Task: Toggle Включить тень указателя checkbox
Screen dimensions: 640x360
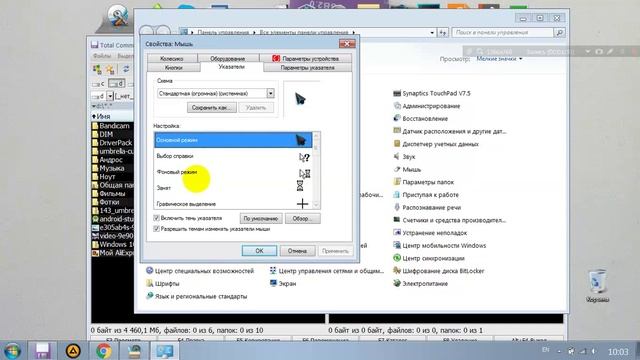Action: pos(156,218)
